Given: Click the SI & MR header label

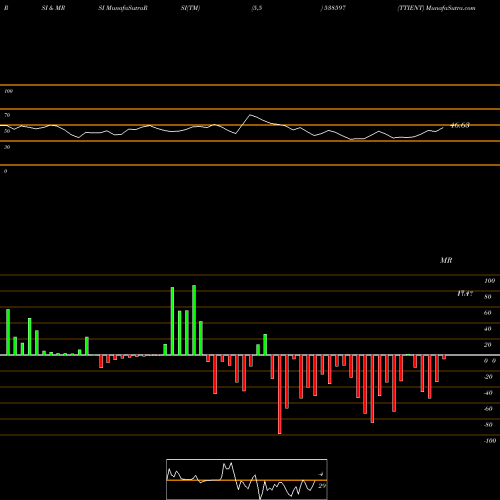Looking at the screenshot, I should coord(53,8).
